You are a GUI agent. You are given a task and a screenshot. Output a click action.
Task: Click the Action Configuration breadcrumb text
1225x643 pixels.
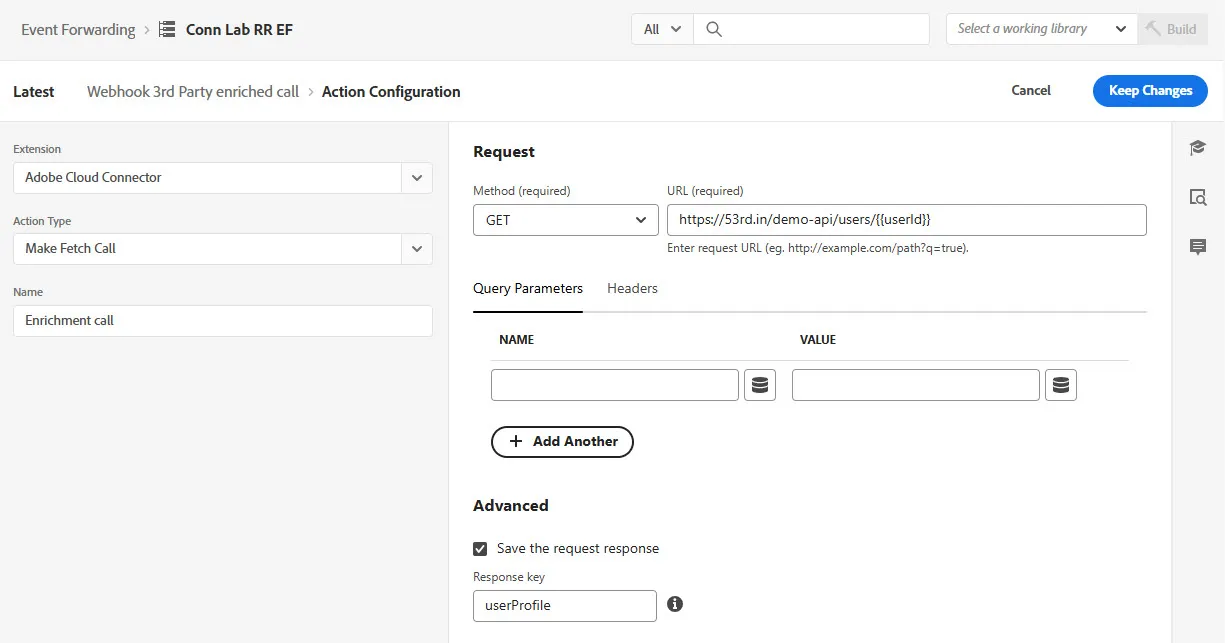tap(391, 91)
